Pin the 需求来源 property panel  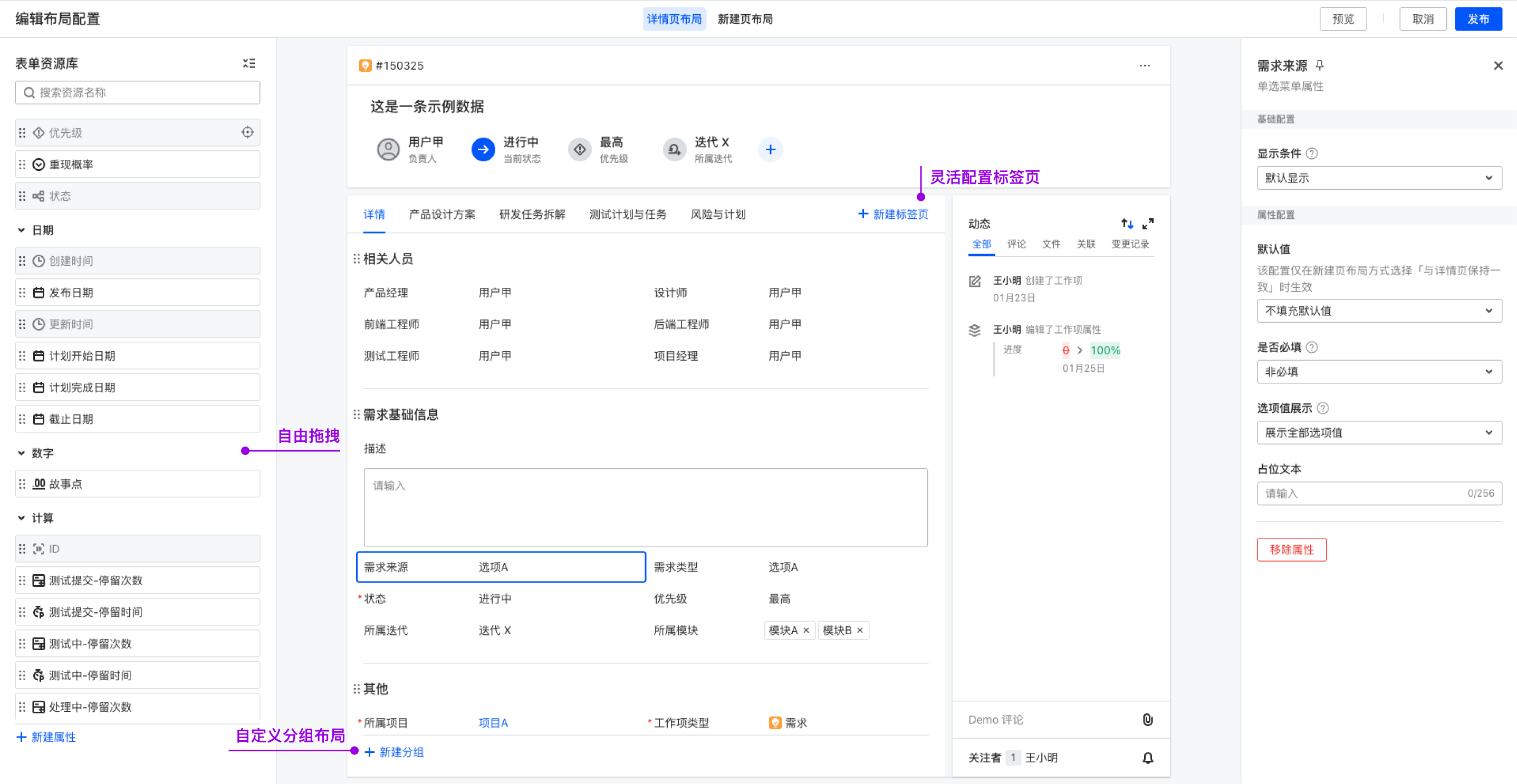[1320, 65]
